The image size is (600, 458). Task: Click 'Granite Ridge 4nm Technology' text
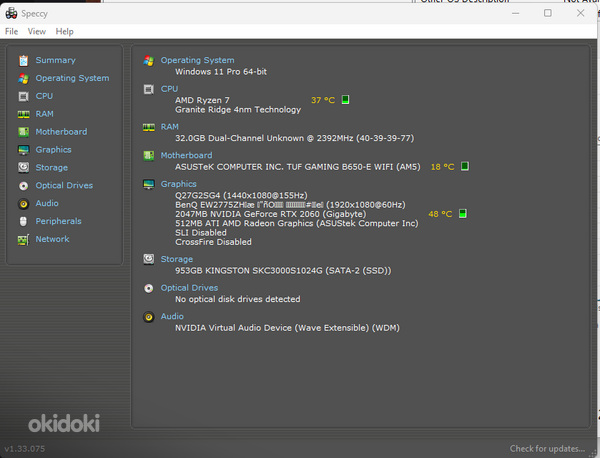(x=238, y=110)
